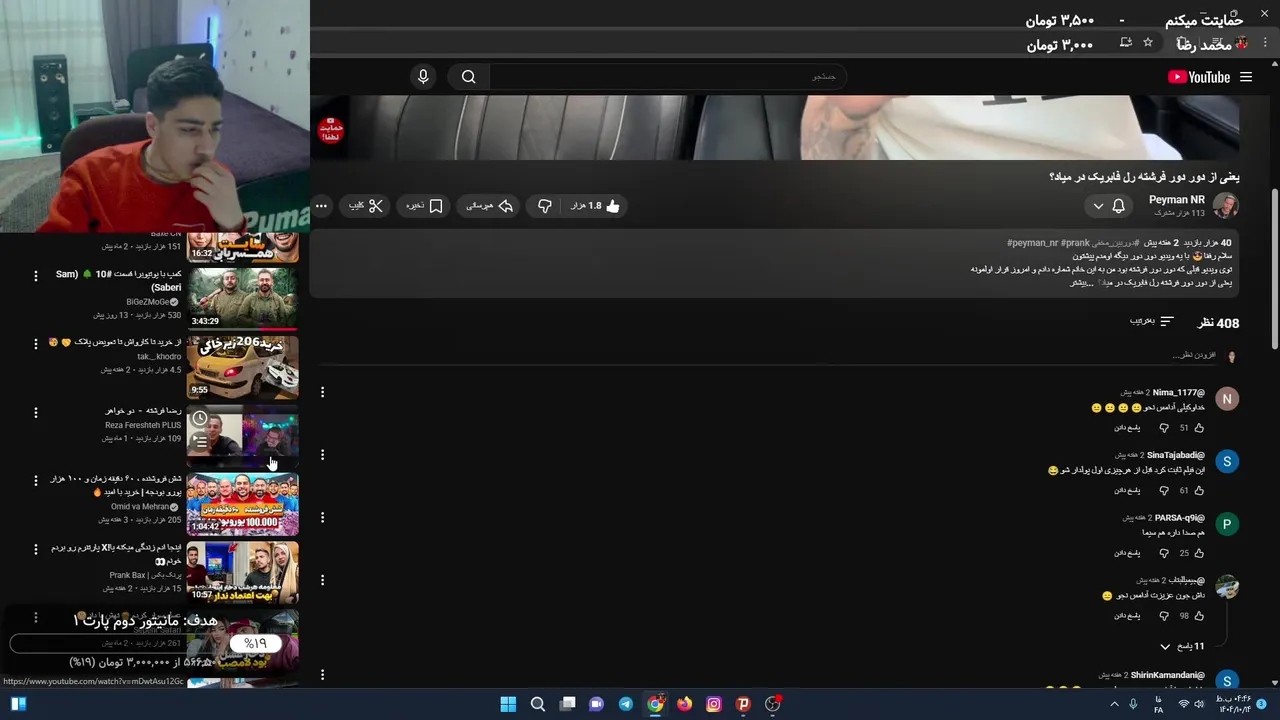Open Task View from the taskbar
Image resolution: width=1280 pixels, height=720 pixels.
[567, 704]
